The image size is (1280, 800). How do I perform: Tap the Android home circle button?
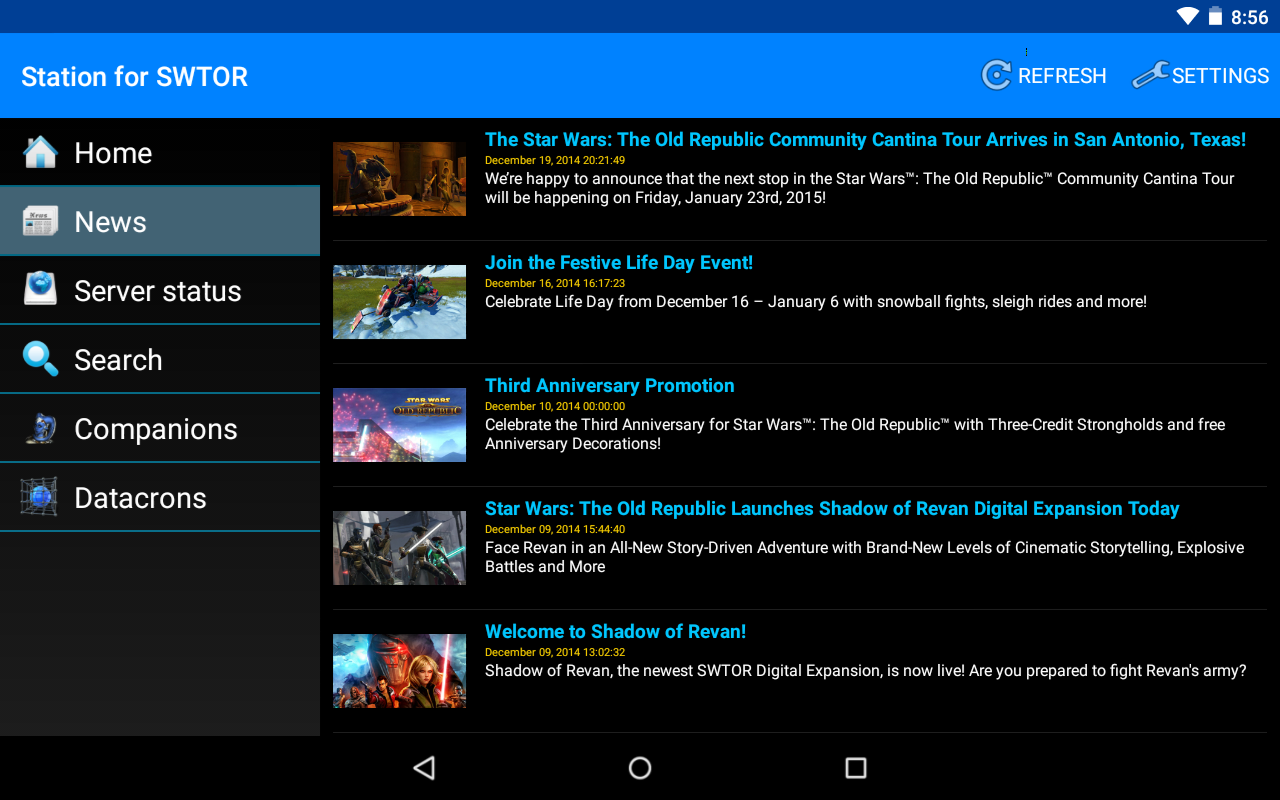point(640,767)
